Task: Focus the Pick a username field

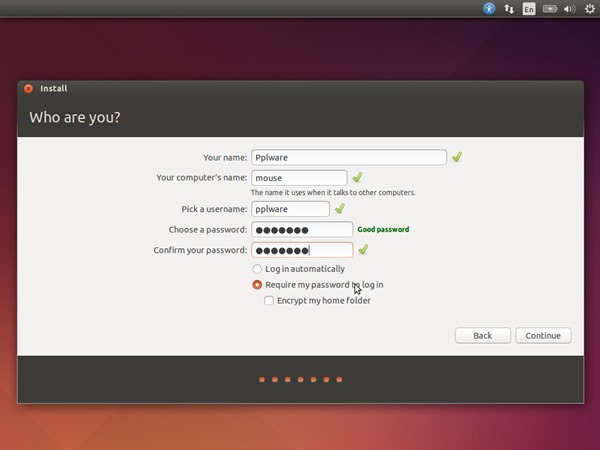Action: [290, 209]
